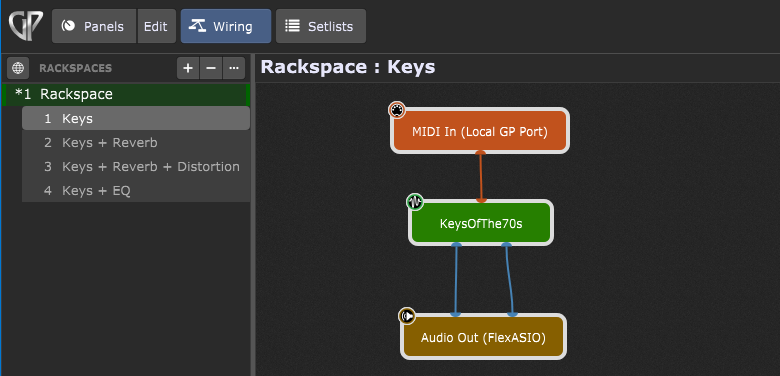This screenshot has height=376, width=780.
Task: Select the Audio Out (FlexASIO) block
Action: tap(484, 338)
